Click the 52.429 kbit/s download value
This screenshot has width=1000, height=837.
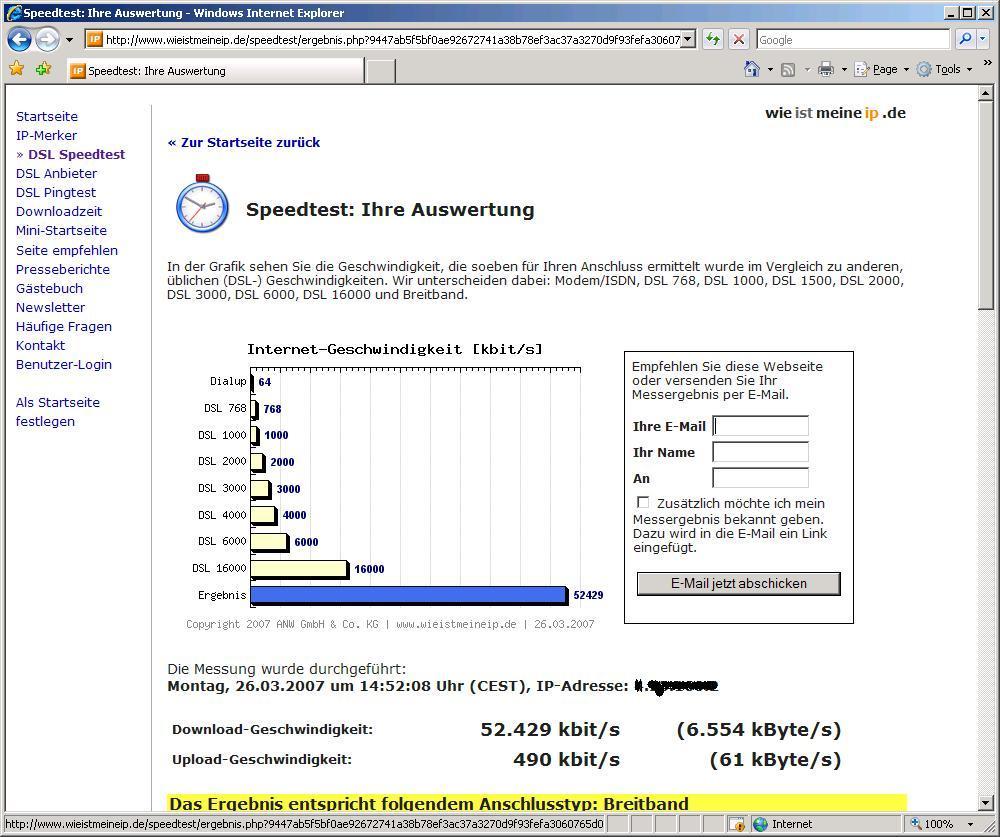coord(550,729)
